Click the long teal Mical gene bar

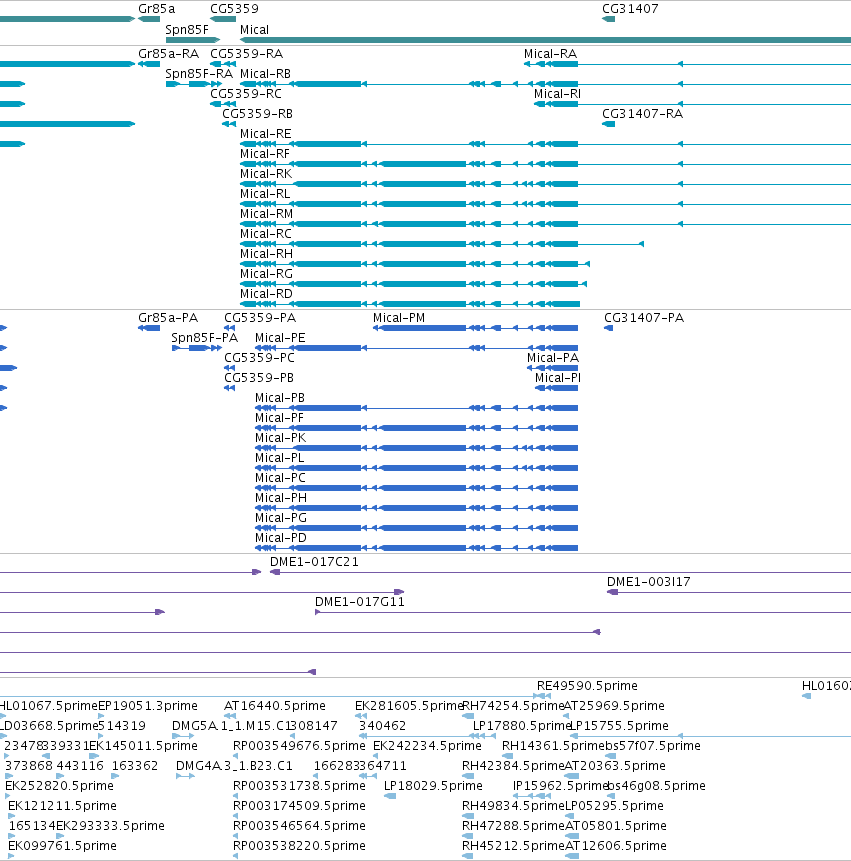pyautogui.click(x=545, y=40)
